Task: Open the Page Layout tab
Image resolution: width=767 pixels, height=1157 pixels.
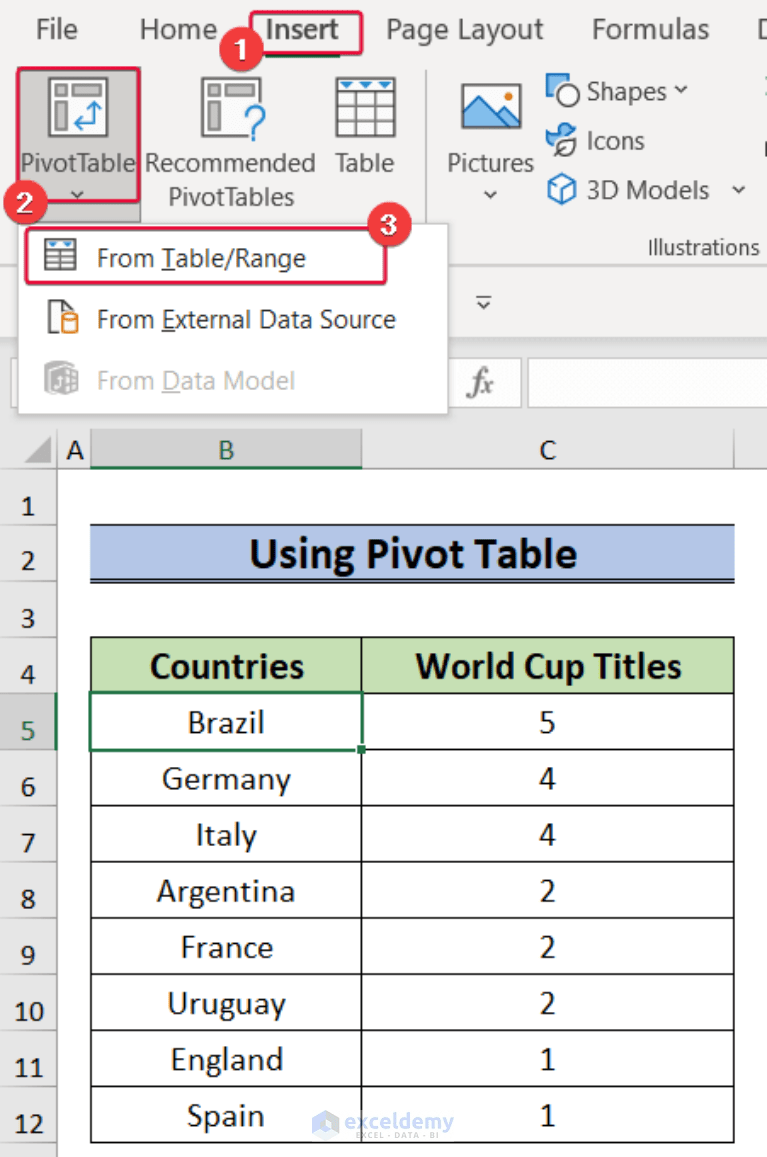Action: point(464,30)
